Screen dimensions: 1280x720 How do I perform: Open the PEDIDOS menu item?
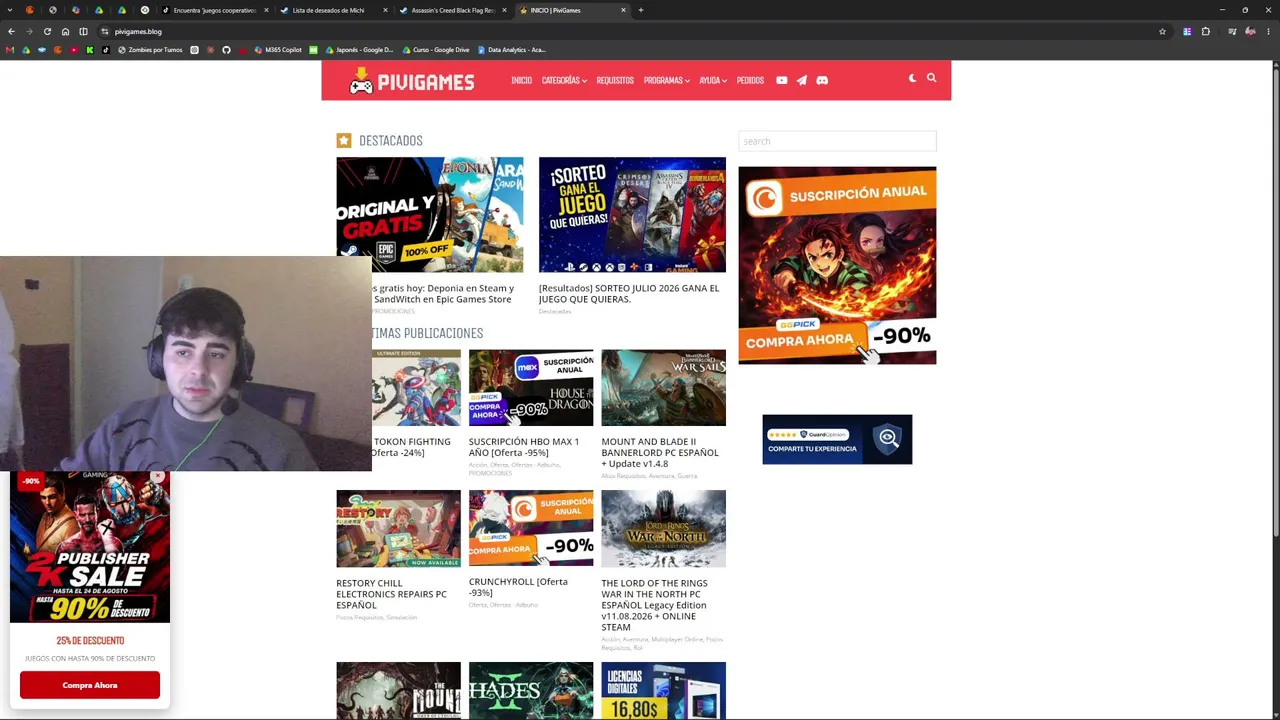pos(750,80)
